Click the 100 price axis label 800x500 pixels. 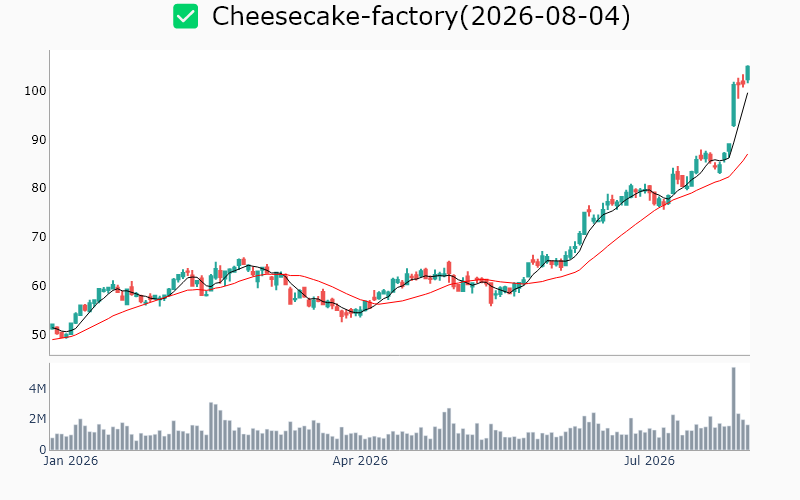35,91
